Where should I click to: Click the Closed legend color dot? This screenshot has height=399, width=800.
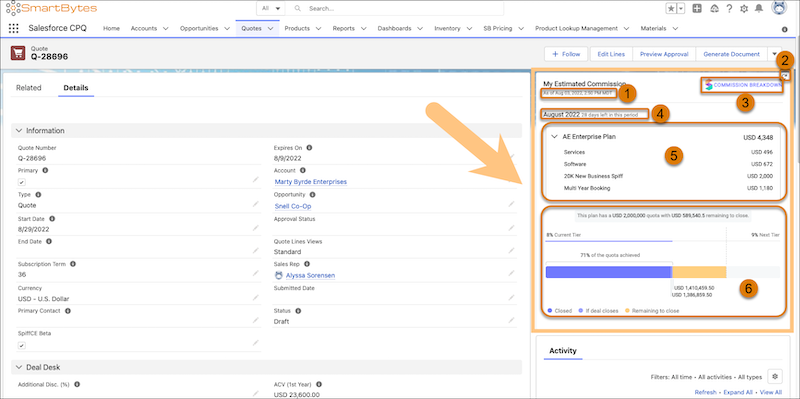[550, 310]
